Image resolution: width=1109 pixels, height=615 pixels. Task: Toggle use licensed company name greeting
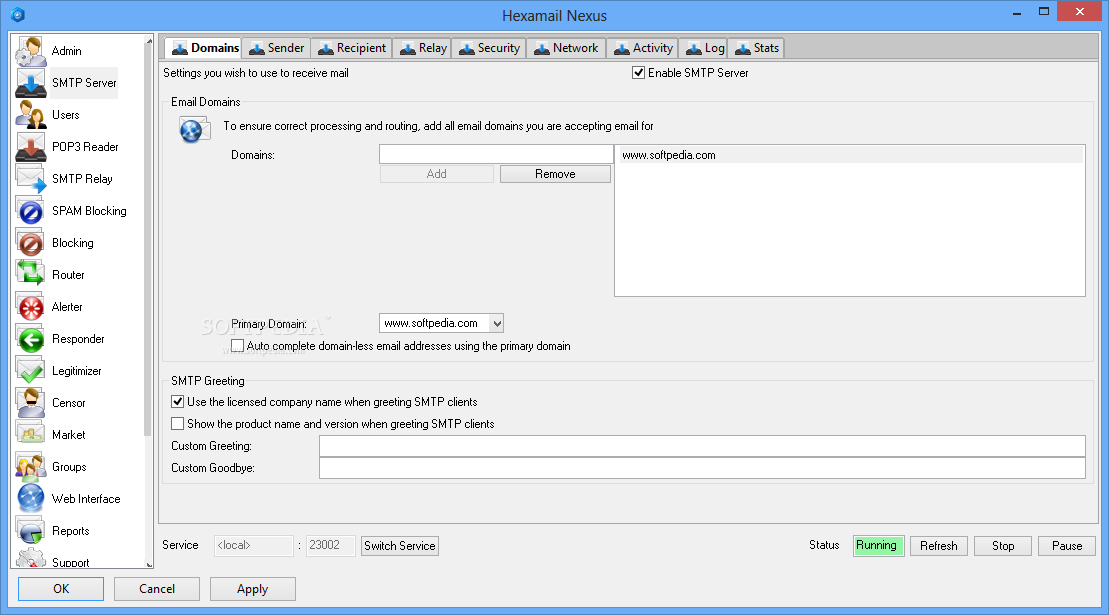pos(178,402)
